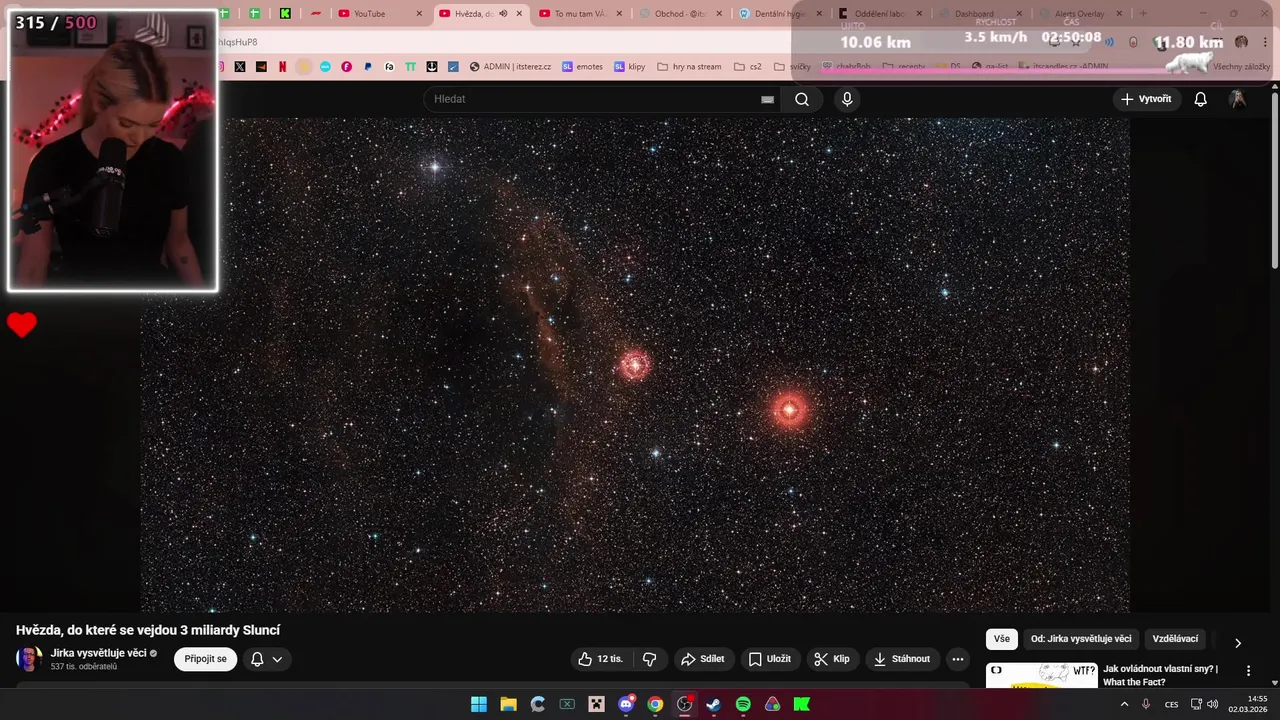Open X (Twitter) bookmark icon
This screenshot has width=1280, height=720.
click(240, 67)
